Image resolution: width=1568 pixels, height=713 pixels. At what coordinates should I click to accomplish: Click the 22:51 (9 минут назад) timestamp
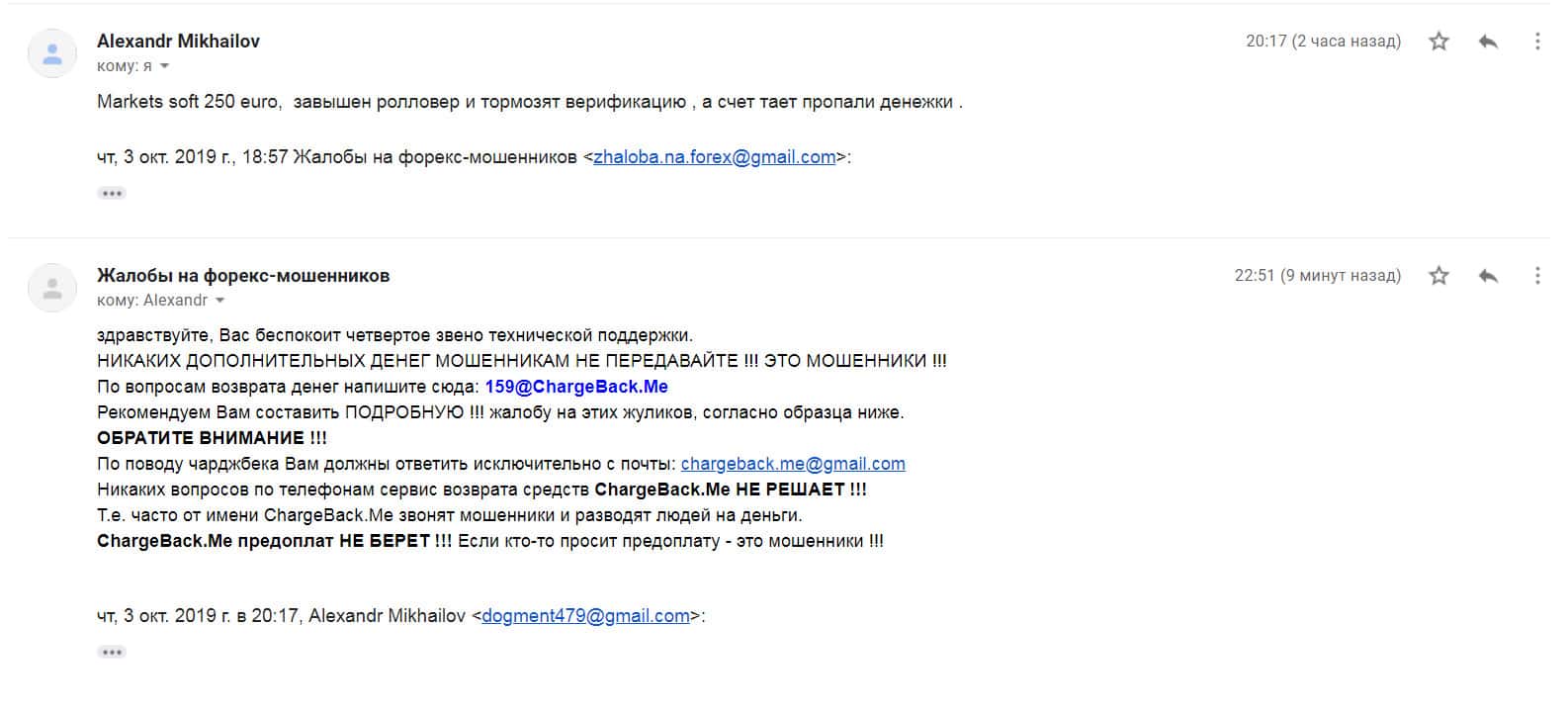tap(1317, 276)
